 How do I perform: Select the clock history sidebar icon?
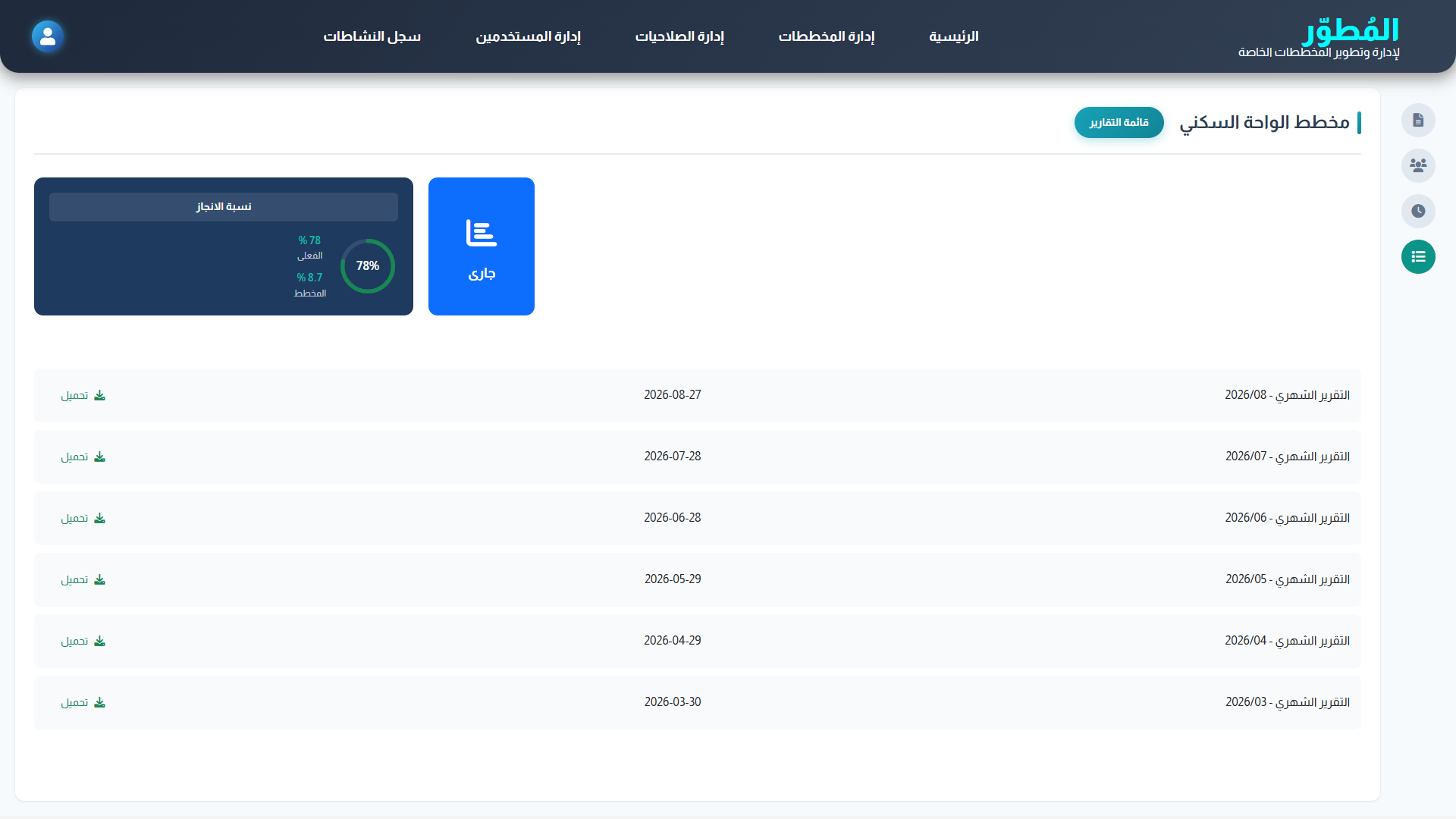point(1418,211)
